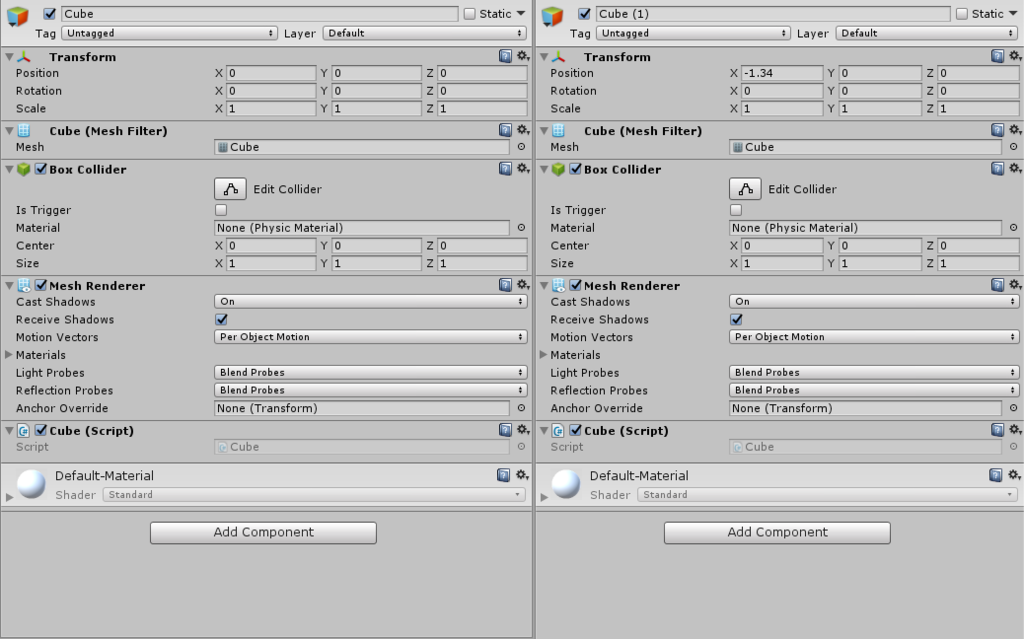This screenshot has height=639, width=1024.
Task: Click Edit Collider icon button in Cube (1) inspector
Action: tap(745, 189)
